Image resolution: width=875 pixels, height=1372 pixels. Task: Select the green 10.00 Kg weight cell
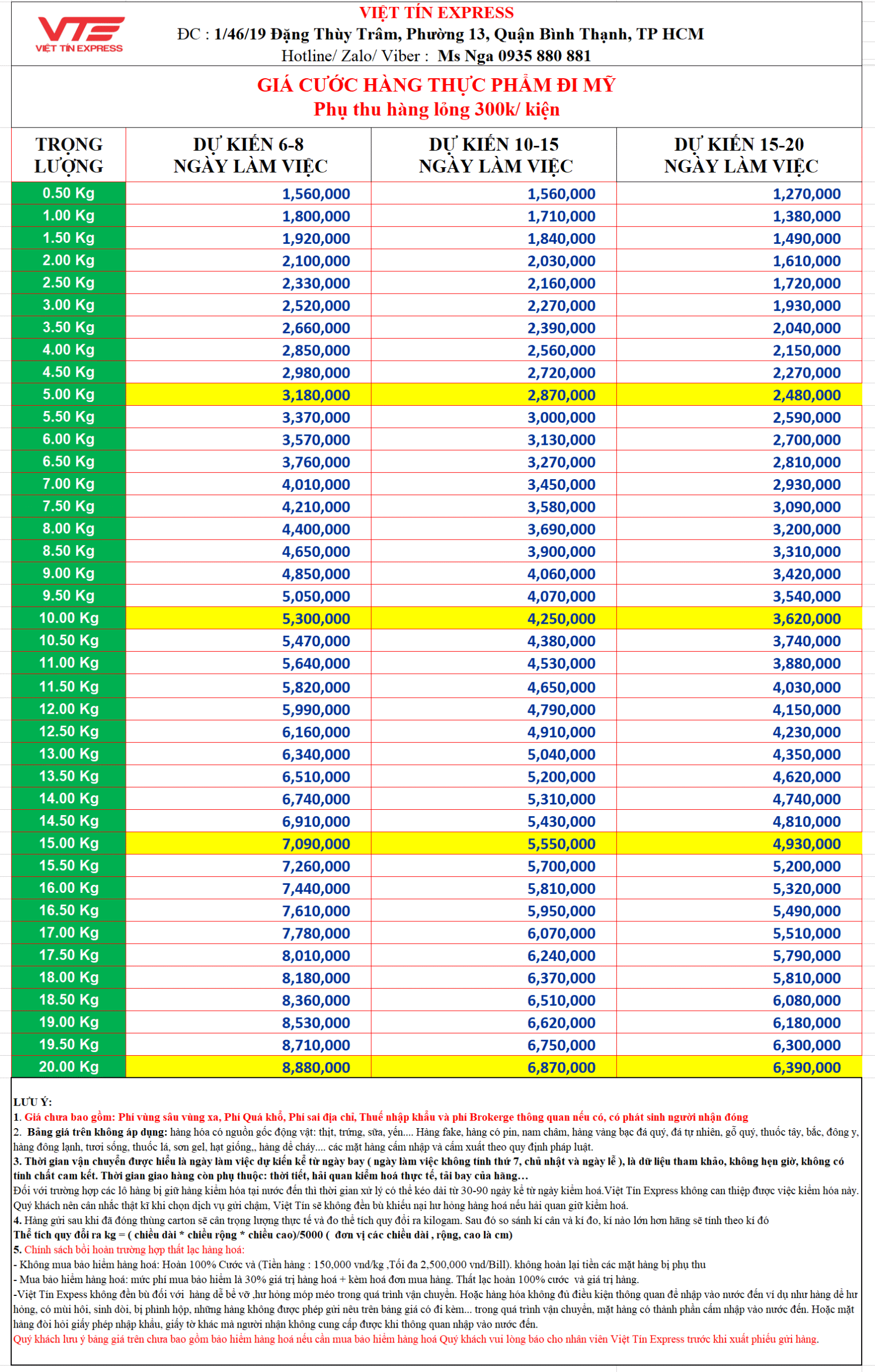(x=69, y=618)
